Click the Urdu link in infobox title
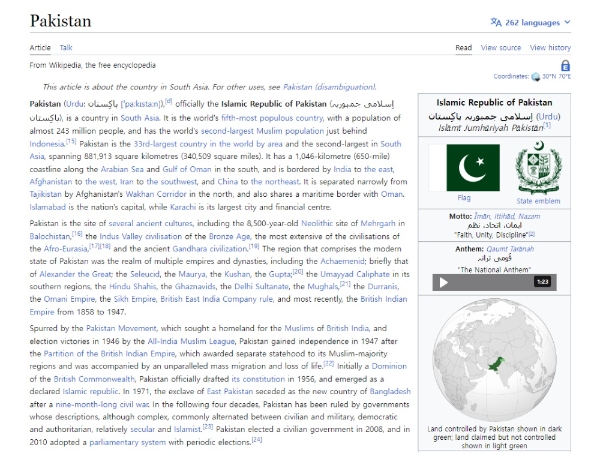Screen dimensions: 600x459 [548, 117]
